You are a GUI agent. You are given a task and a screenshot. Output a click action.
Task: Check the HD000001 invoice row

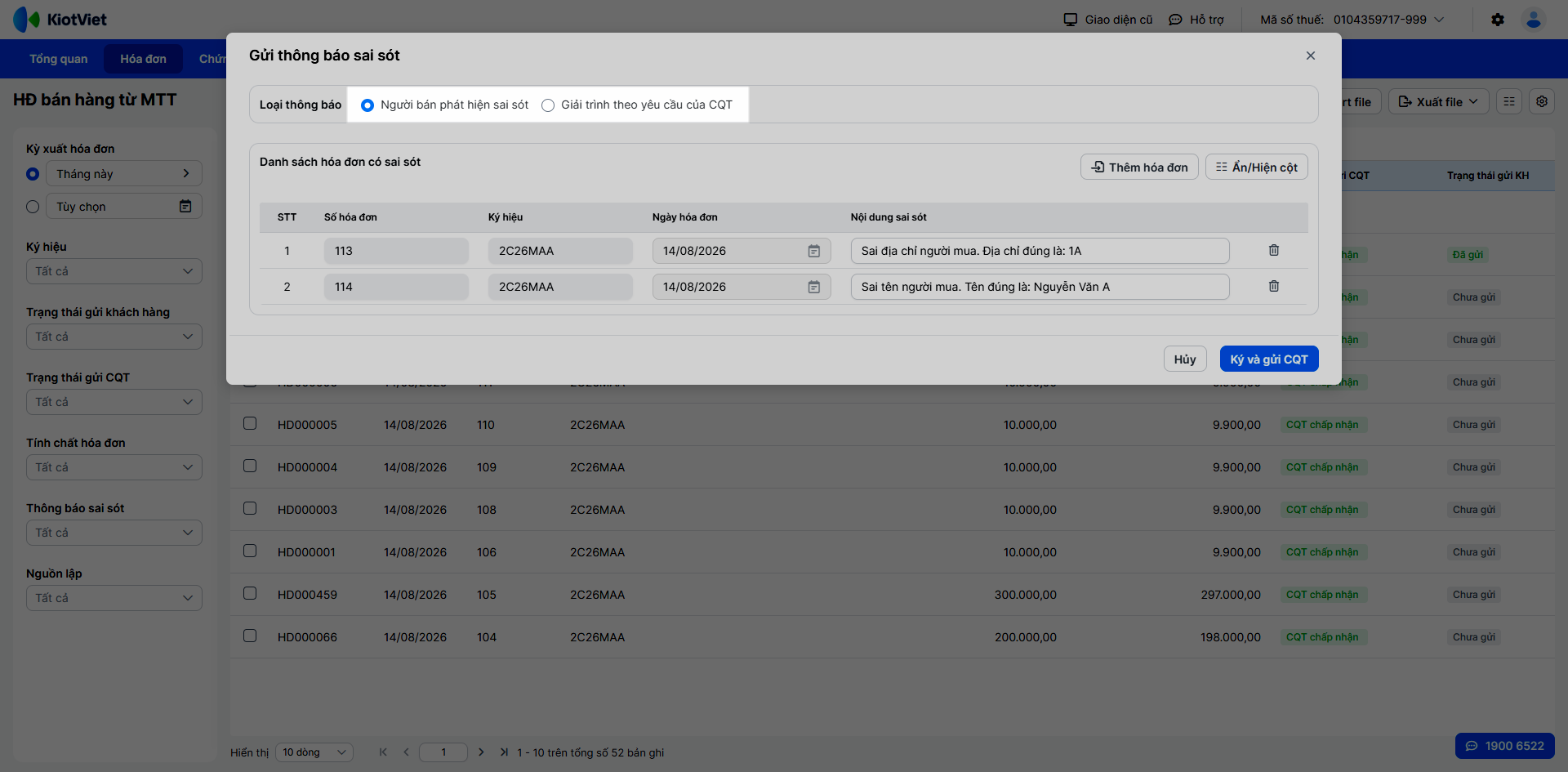click(x=250, y=551)
